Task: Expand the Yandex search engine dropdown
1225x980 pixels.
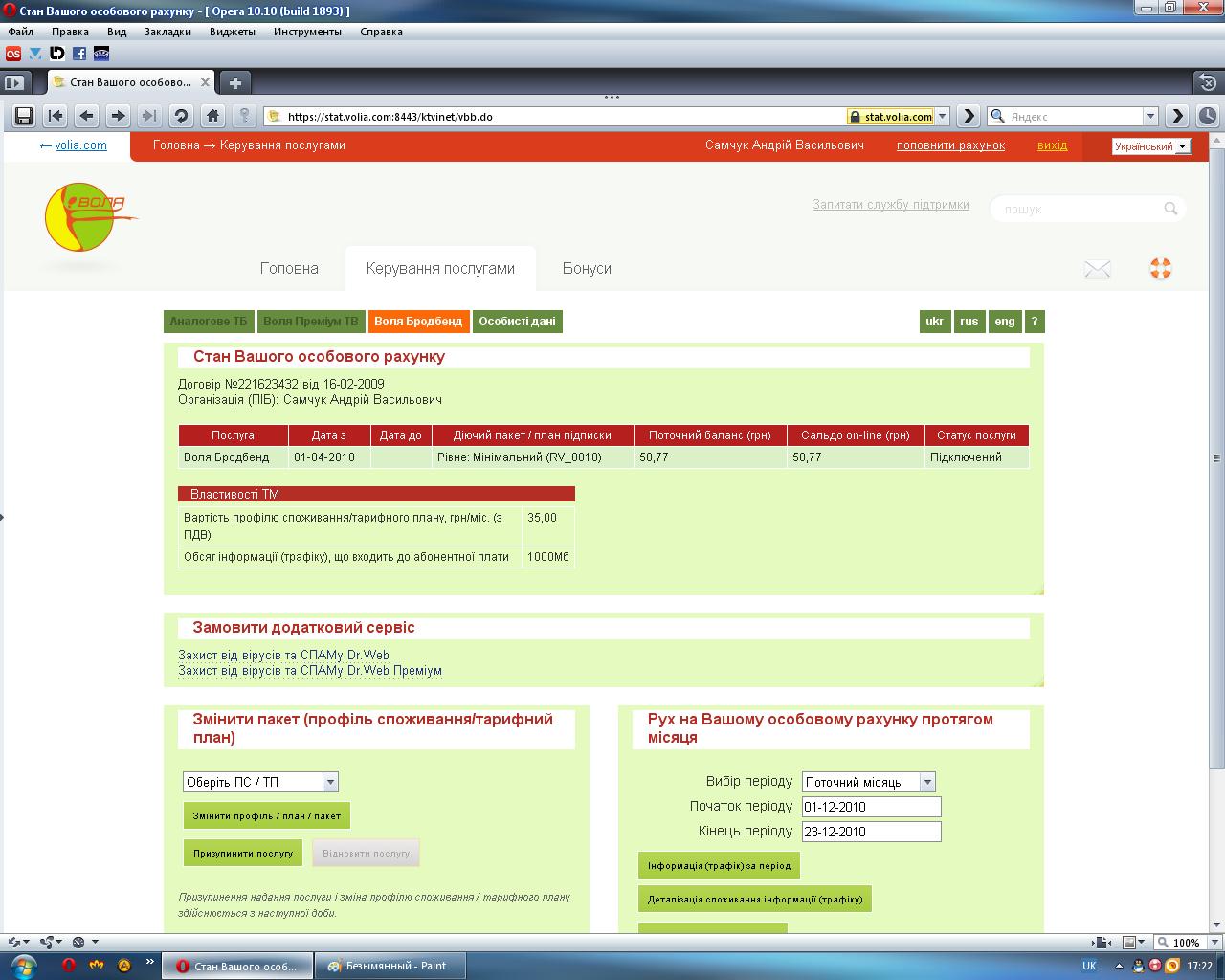Action: (1151, 117)
